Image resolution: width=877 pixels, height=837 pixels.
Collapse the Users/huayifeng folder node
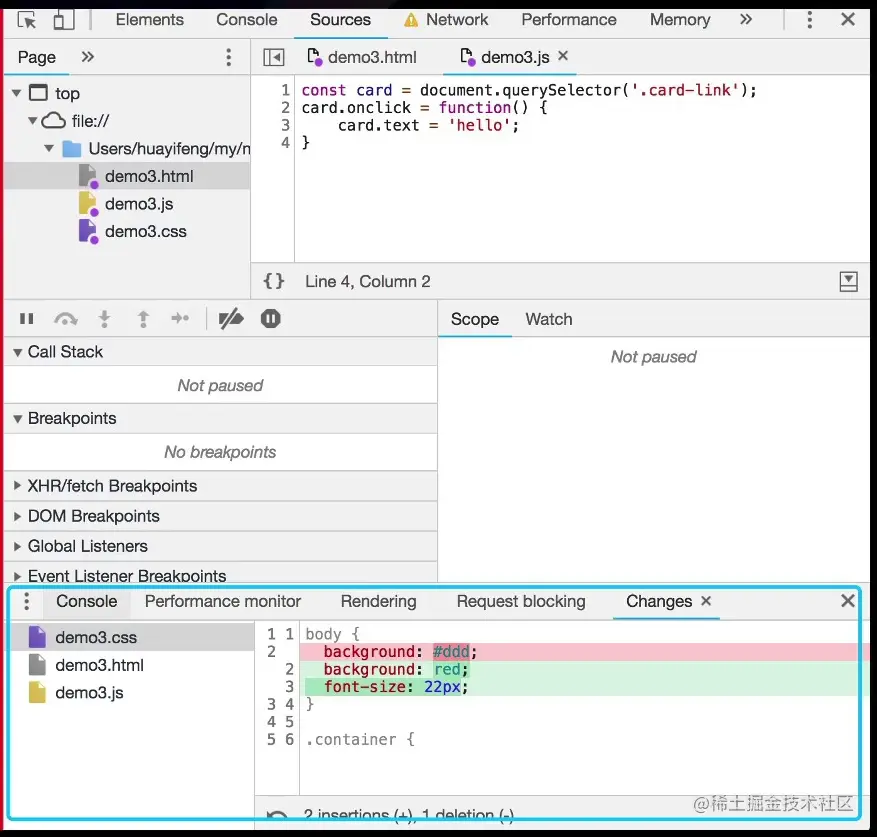(x=49, y=148)
